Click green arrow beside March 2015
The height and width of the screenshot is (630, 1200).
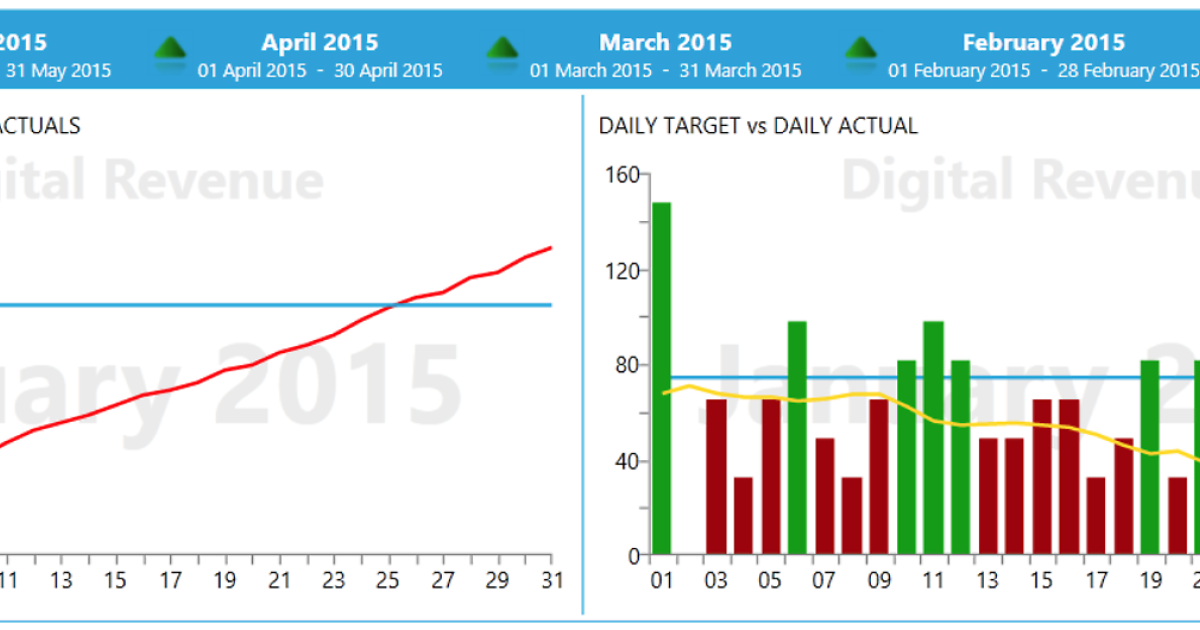tap(502, 49)
